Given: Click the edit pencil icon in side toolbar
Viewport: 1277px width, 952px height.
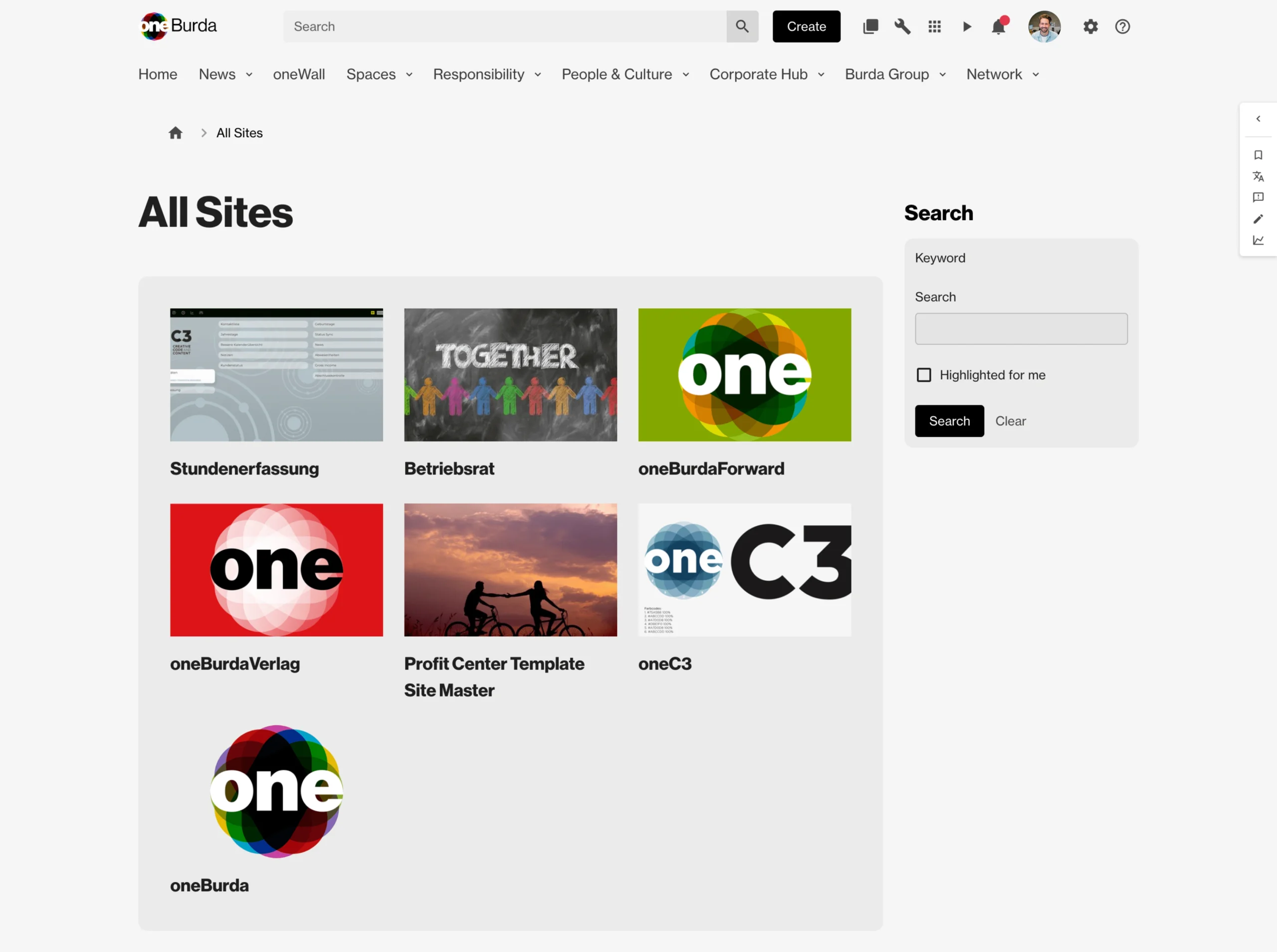Looking at the screenshot, I should [1258, 219].
